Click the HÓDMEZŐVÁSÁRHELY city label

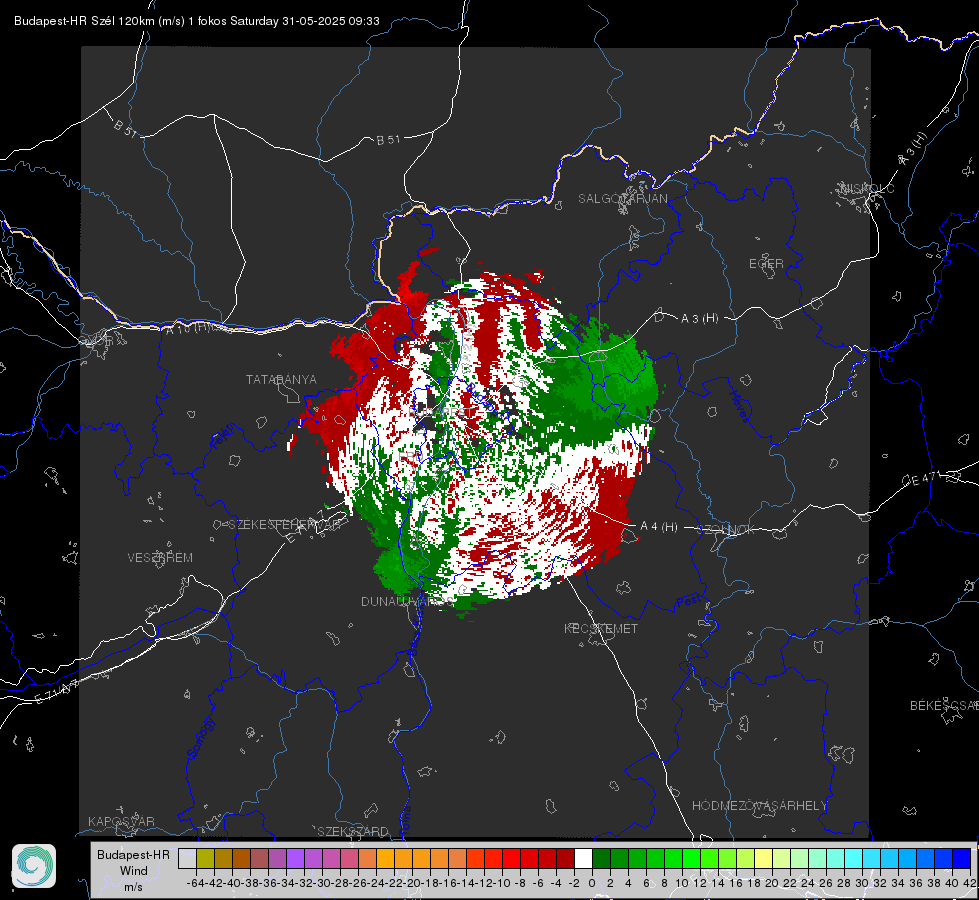tap(759, 806)
